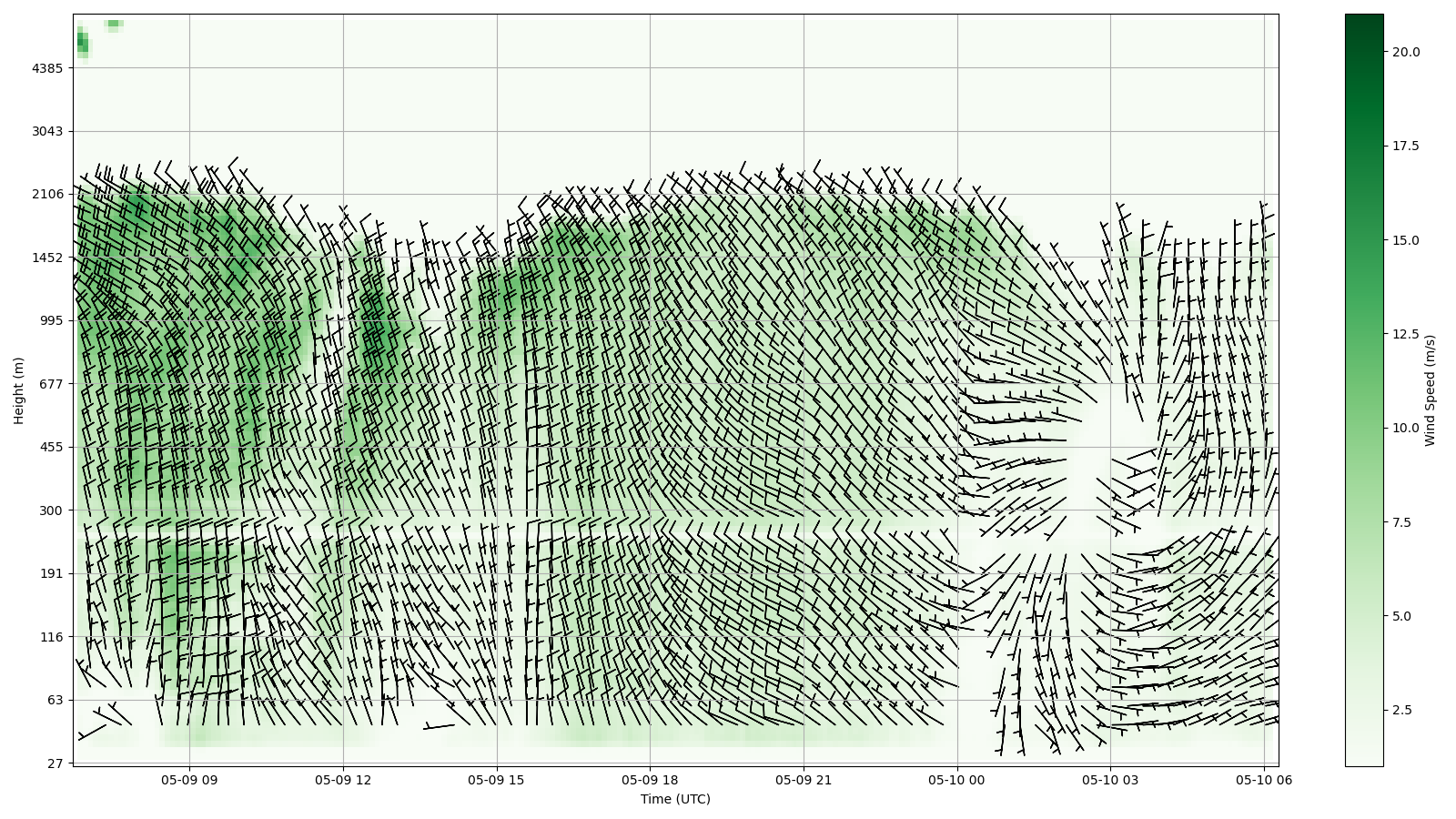This screenshot has width=1456, height=819.
Task: Click the green wind speed colorbar
Action: [1364, 389]
